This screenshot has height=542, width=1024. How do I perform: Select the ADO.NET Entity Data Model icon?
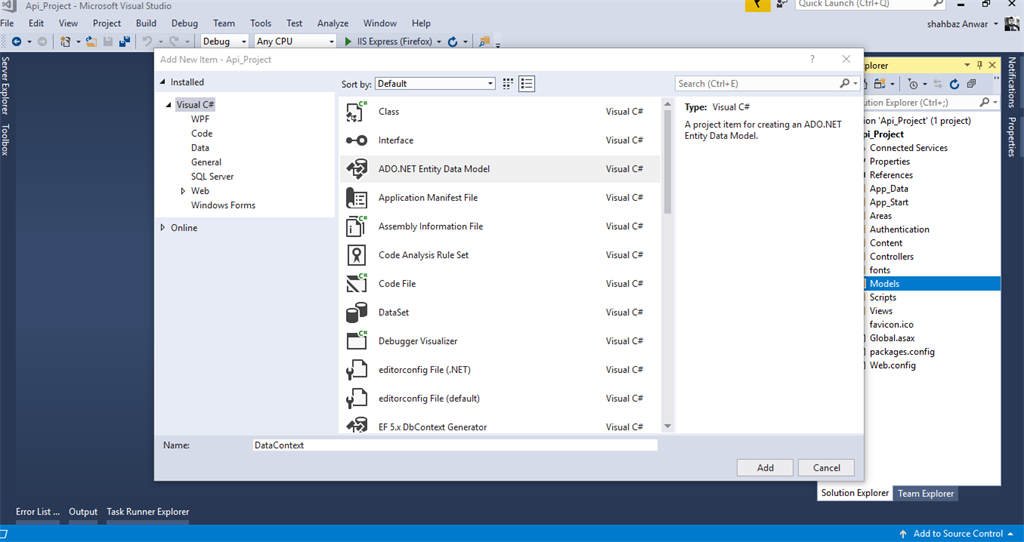[357, 169]
